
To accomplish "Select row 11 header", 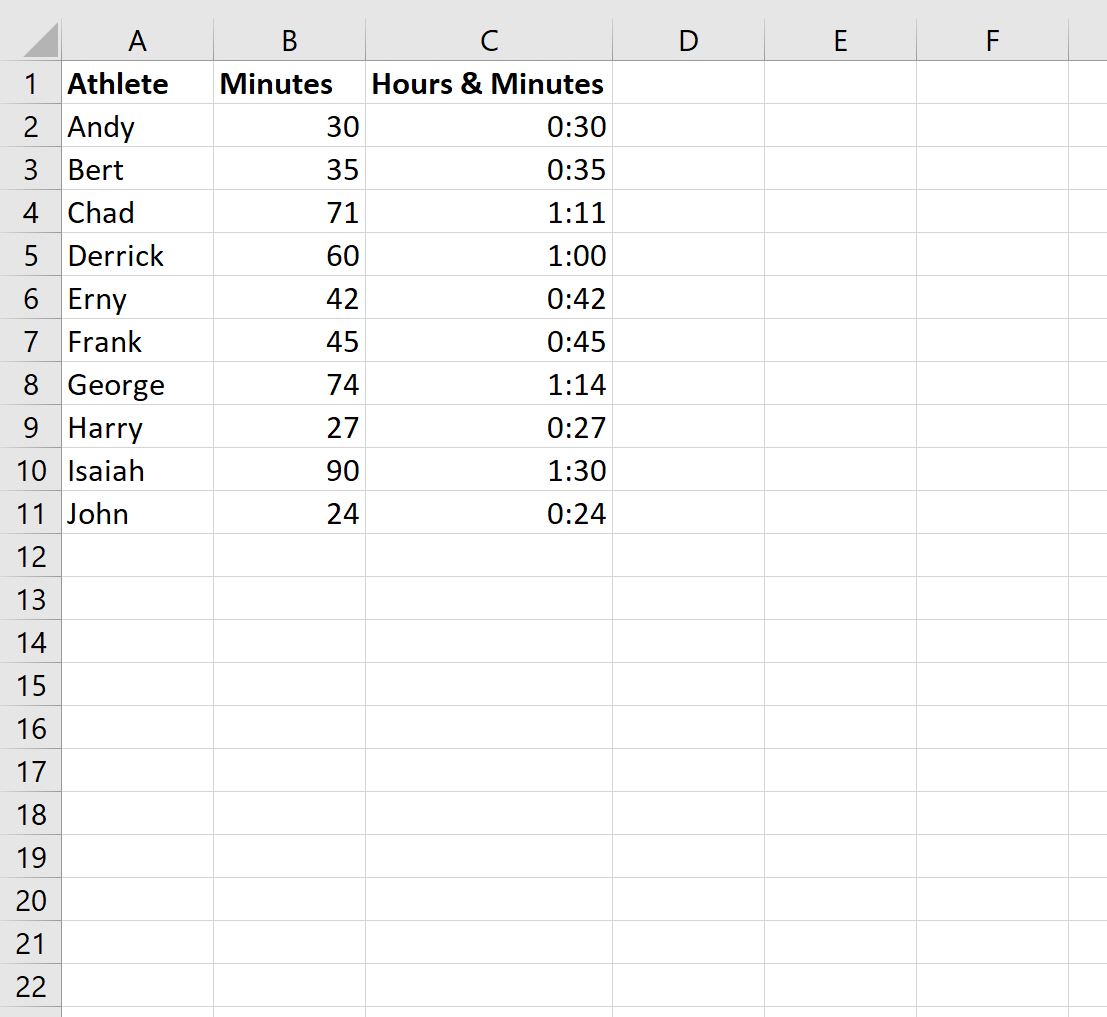I will tap(30, 513).
